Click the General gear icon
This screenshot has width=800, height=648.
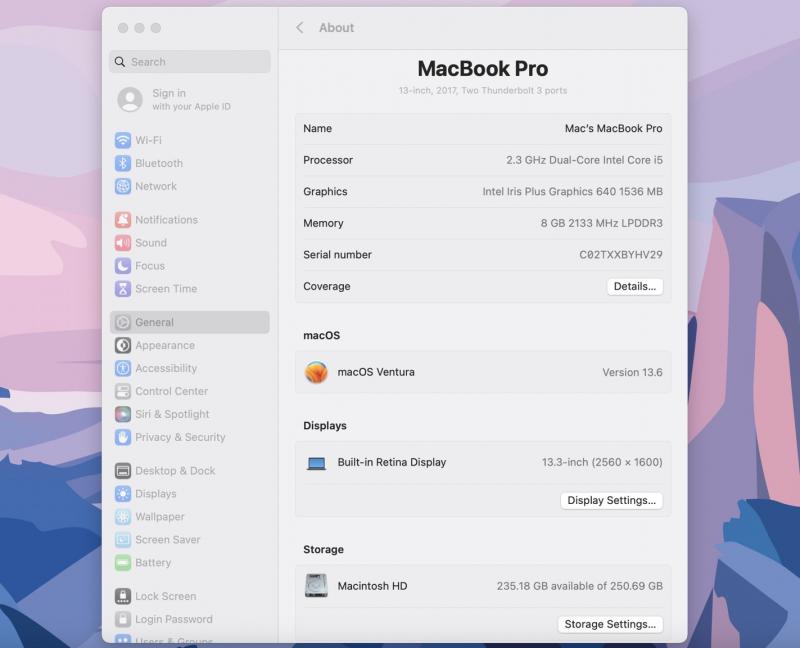click(122, 322)
